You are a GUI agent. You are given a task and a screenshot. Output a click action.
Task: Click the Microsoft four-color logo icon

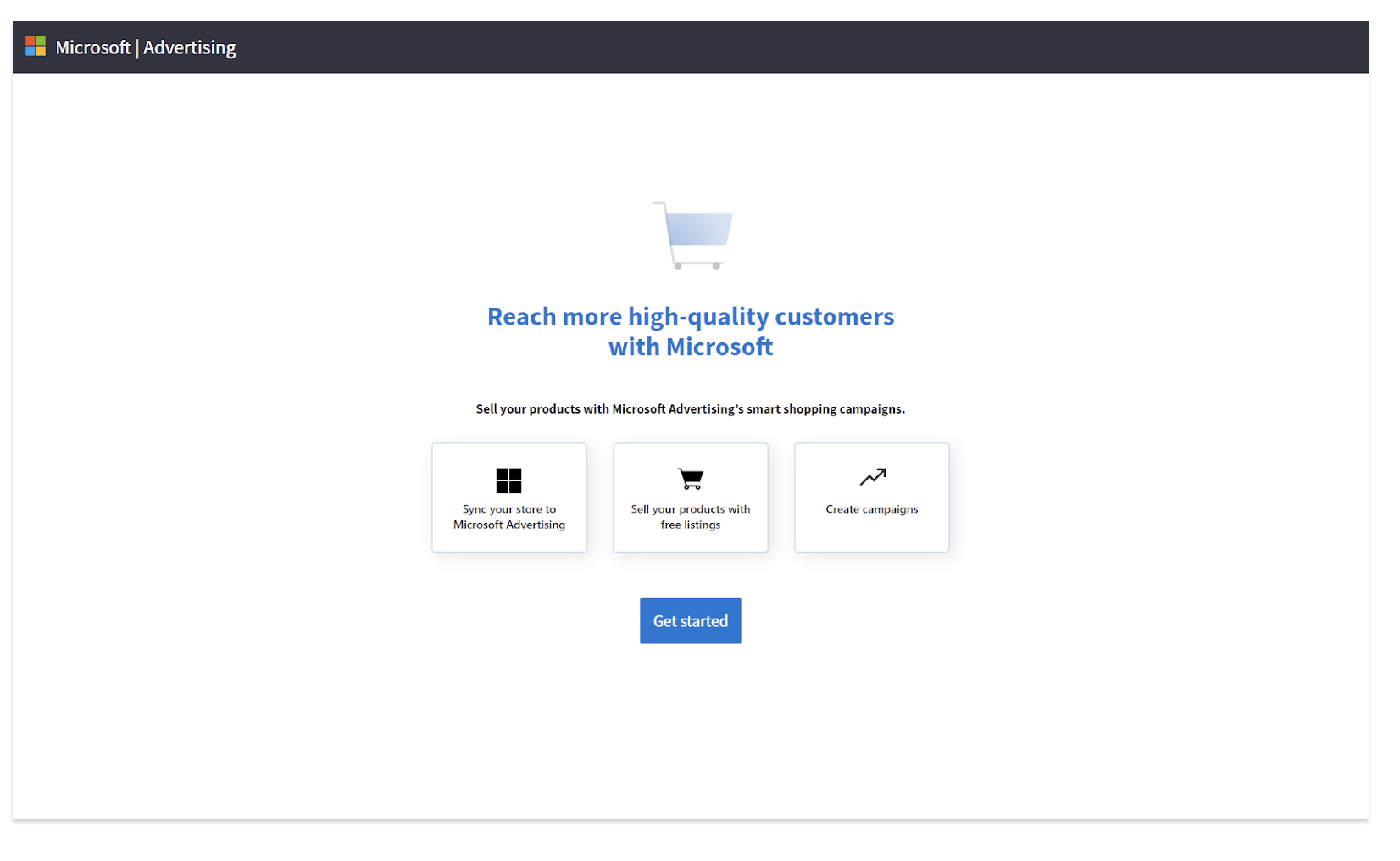(36, 46)
